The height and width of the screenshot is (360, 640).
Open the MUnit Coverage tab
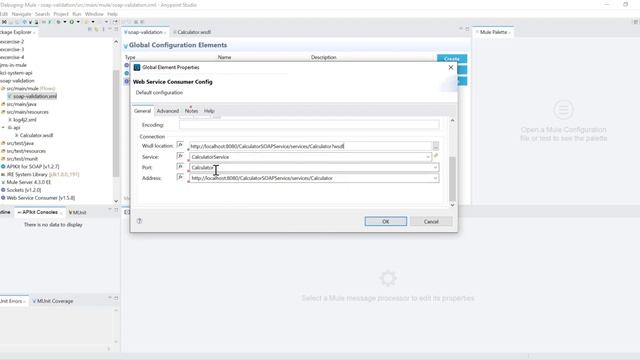(53, 301)
